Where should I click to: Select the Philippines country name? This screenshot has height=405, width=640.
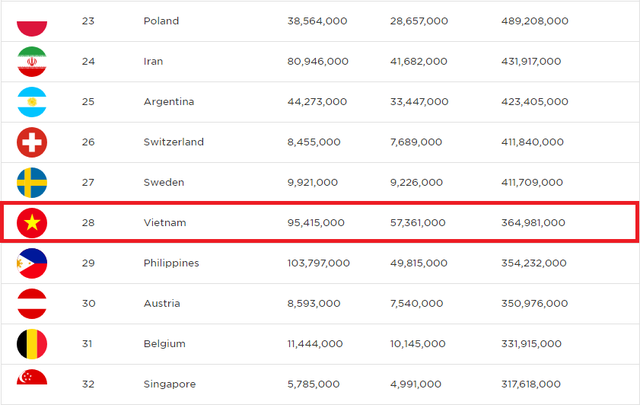click(x=171, y=263)
